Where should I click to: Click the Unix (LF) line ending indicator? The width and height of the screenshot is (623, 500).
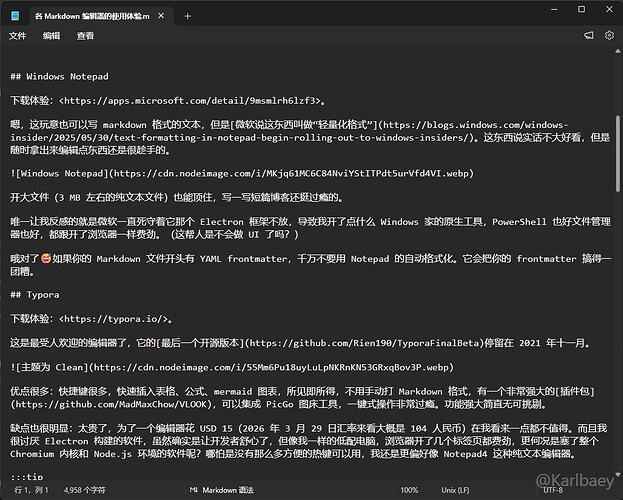coord(455,490)
